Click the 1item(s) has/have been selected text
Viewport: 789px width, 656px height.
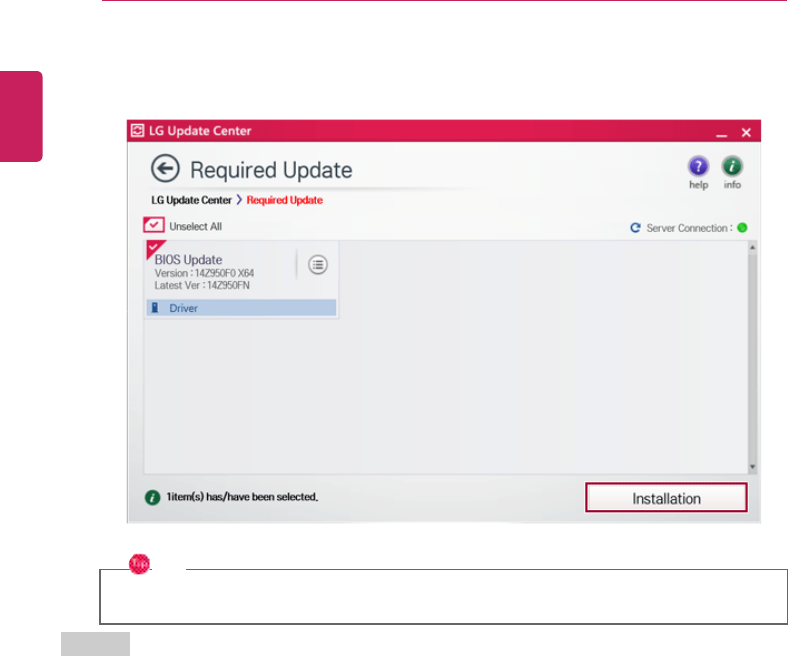tap(242, 497)
